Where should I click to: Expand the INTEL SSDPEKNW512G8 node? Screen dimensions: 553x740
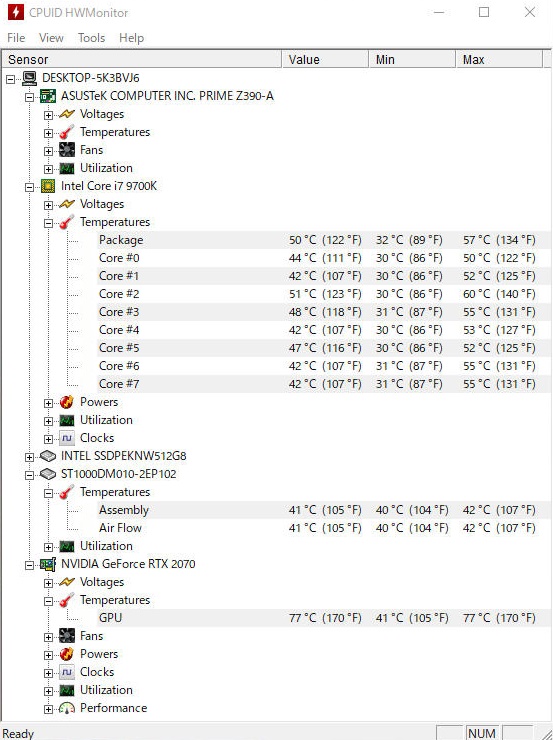(30, 457)
